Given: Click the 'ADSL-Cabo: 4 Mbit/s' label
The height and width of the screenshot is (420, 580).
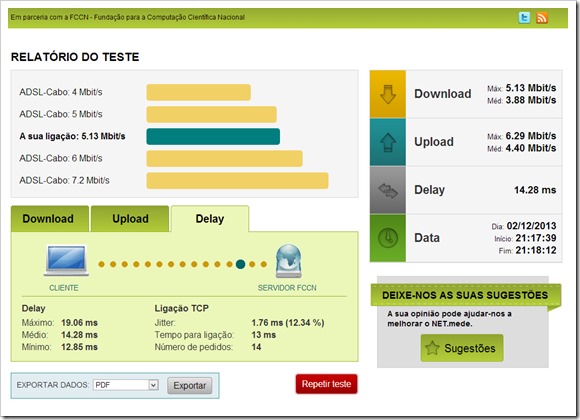Looking at the screenshot, I should click(x=61, y=92).
